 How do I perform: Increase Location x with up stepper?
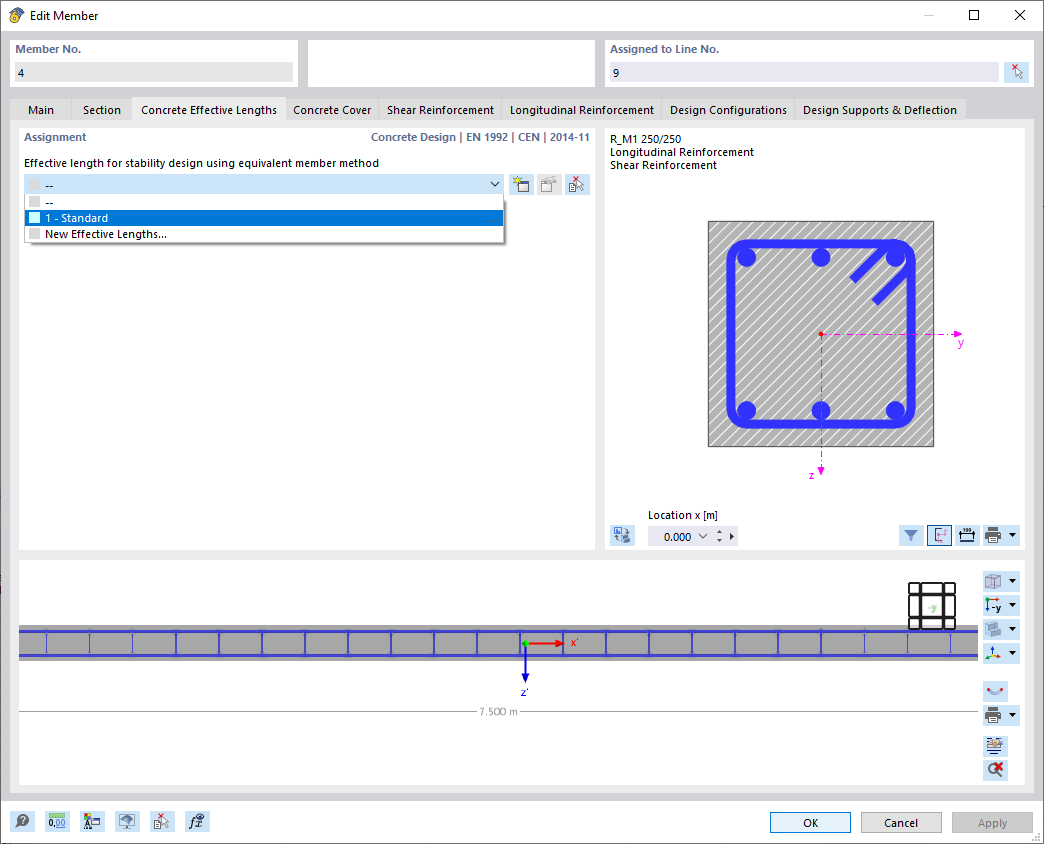pos(719,532)
